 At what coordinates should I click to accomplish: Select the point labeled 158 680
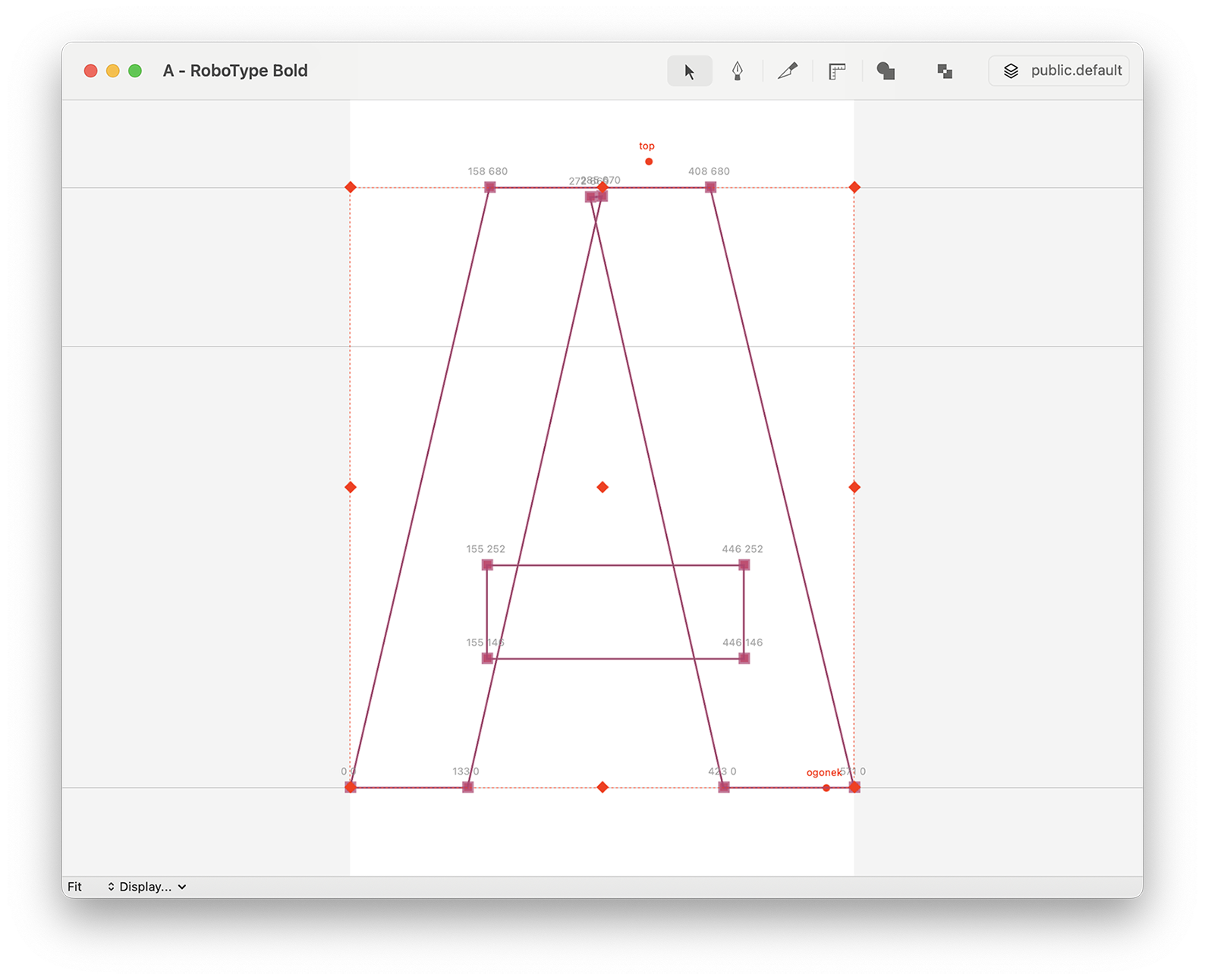(x=490, y=187)
